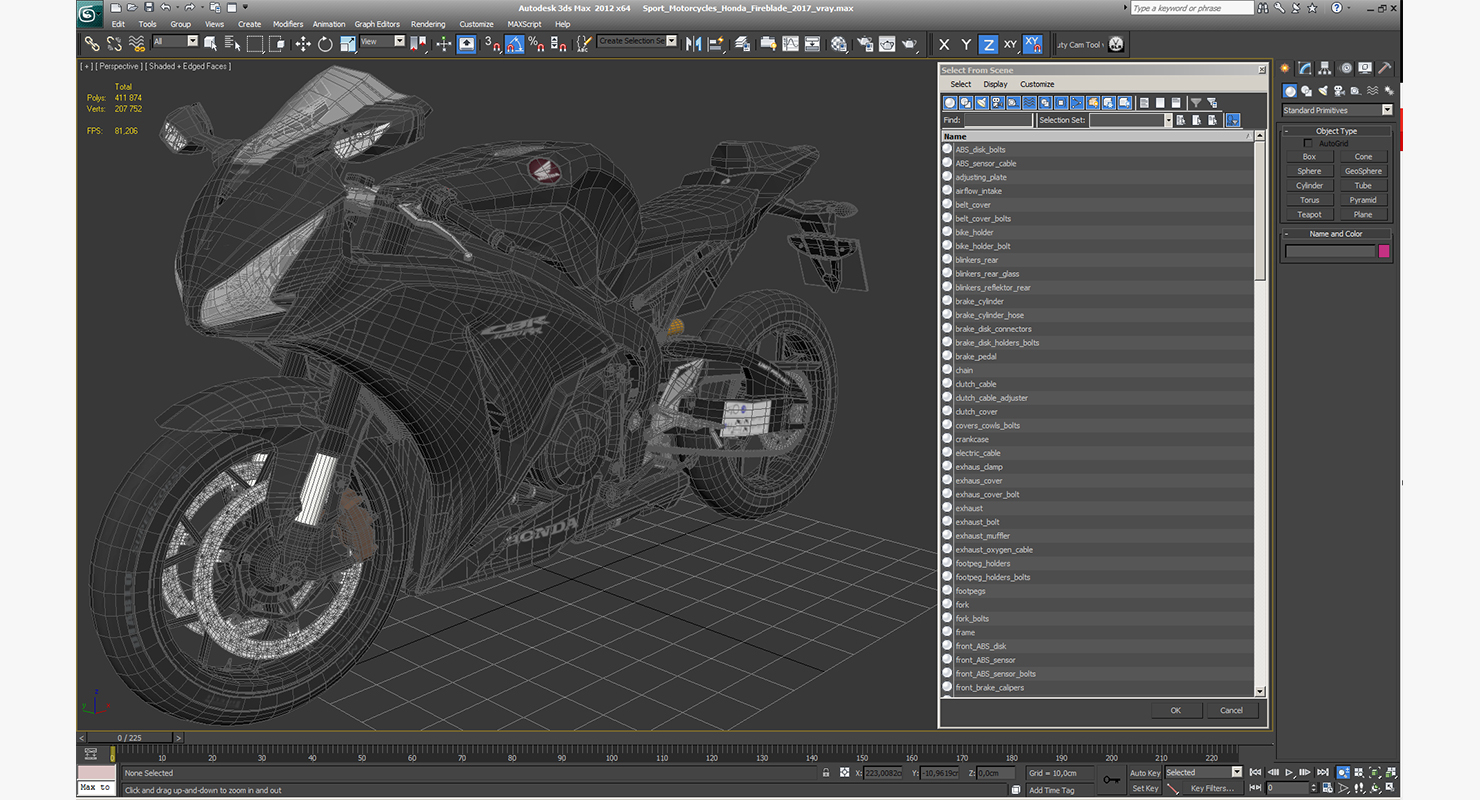Toggle the Angle Snap icon

(x=514, y=44)
